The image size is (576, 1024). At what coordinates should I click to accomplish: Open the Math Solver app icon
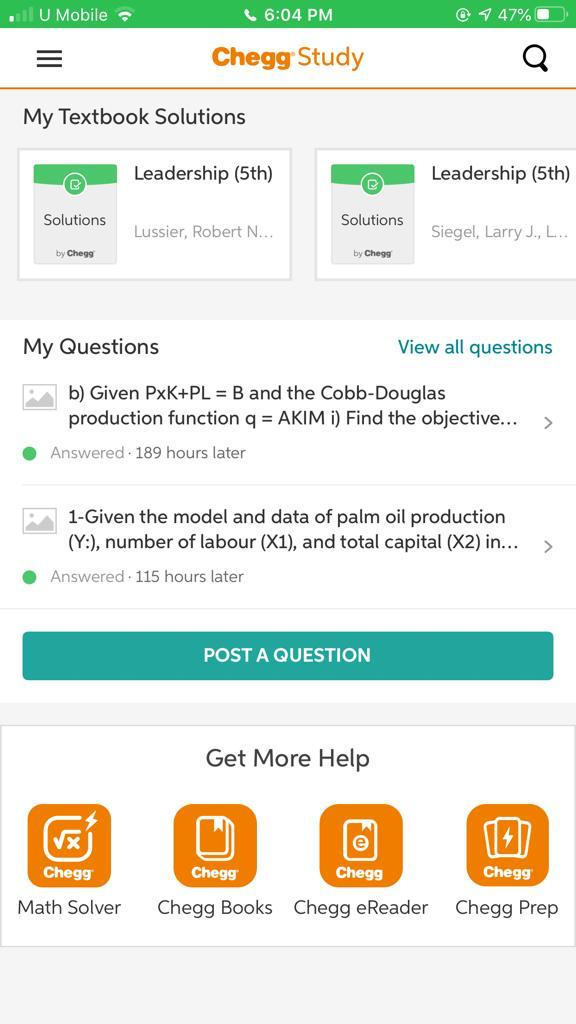pos(69,844)
